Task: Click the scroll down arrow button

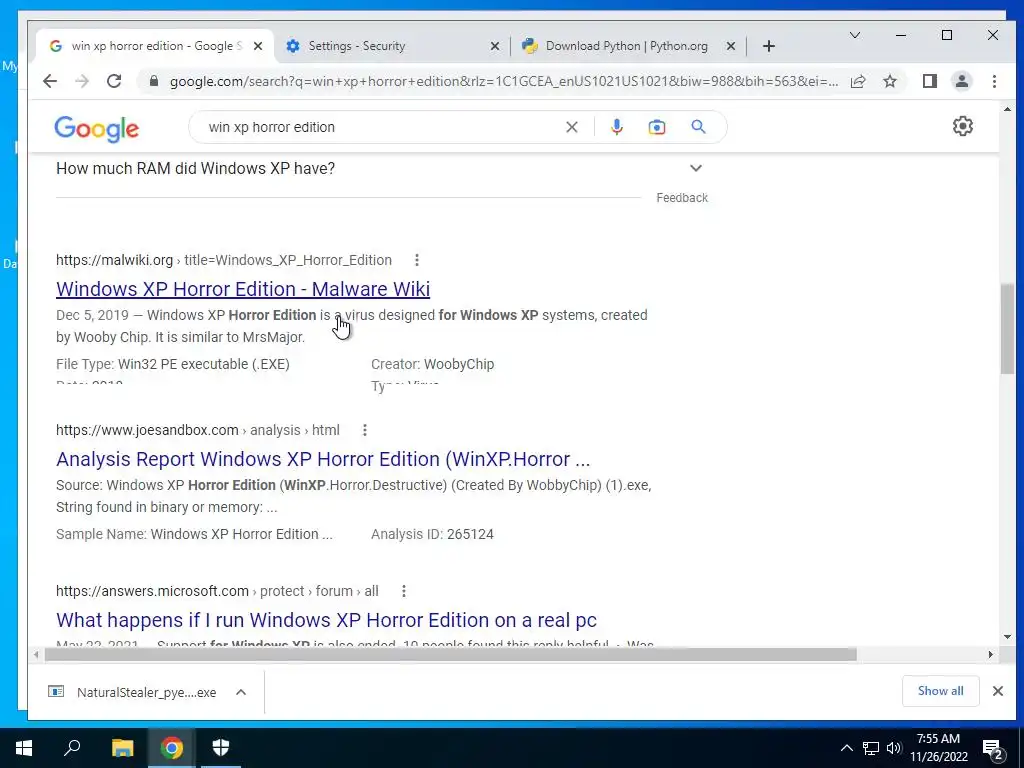Action: pyautogui.click(x=1008, y=637)
